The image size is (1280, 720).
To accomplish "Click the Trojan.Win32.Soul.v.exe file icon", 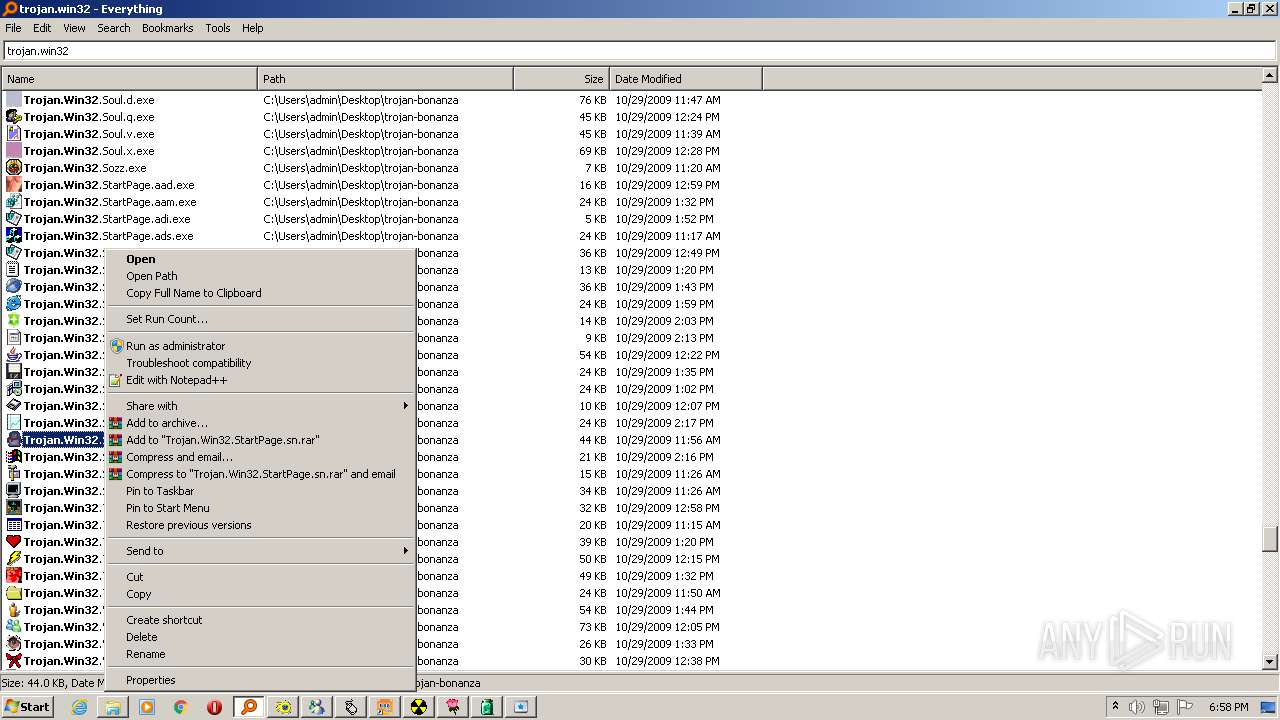I will tap(13, 134).
